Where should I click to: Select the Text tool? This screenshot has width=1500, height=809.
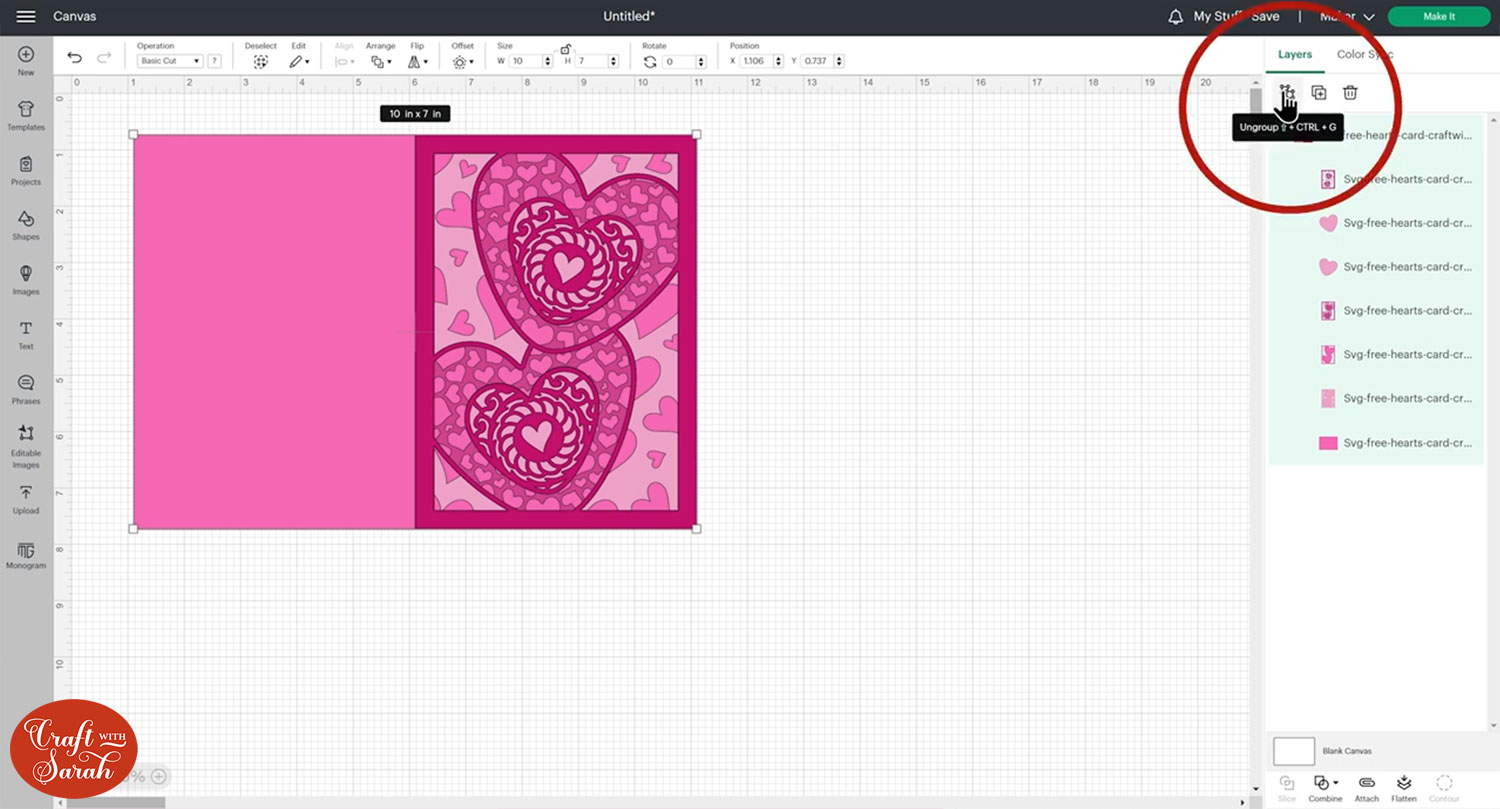26,334
